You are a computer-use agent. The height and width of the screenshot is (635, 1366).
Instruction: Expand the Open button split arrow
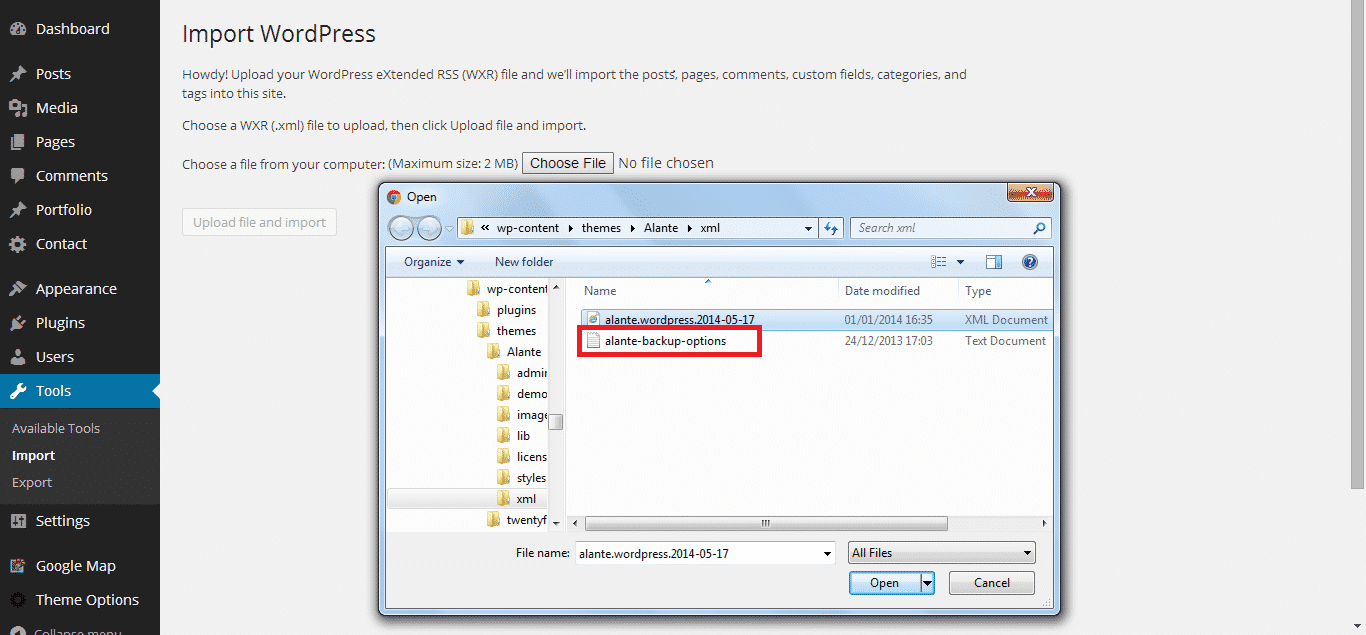[x=927, y=583]
